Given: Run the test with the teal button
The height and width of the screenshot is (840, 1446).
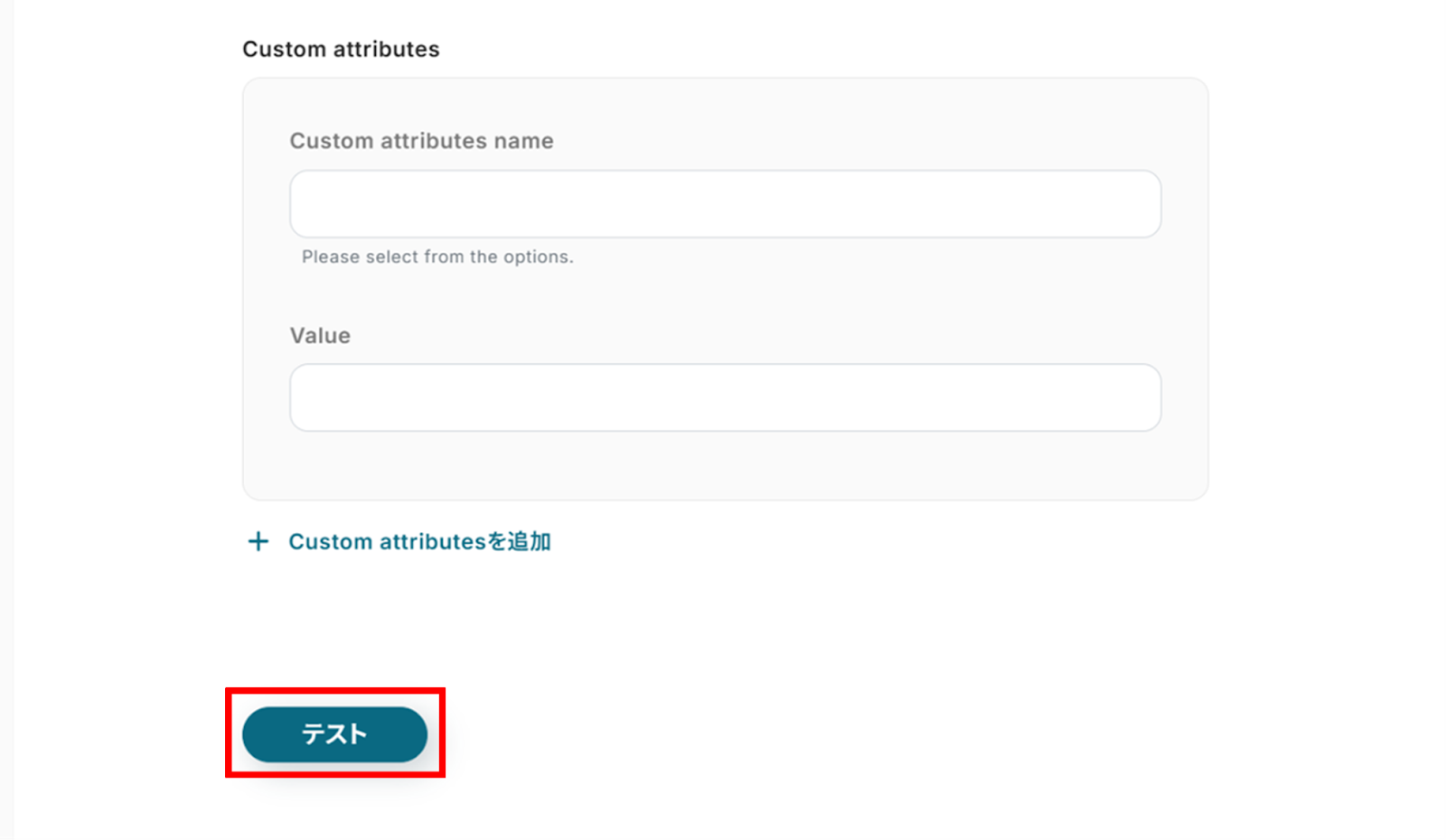Looking at the screenshot, I should [334, 734].
